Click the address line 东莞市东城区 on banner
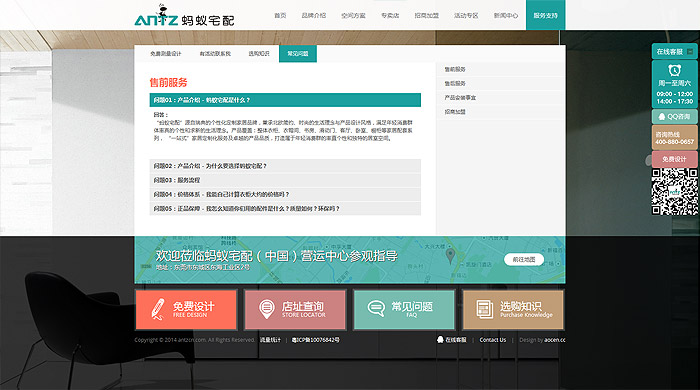The image size is (700, 390). (203, 268)
